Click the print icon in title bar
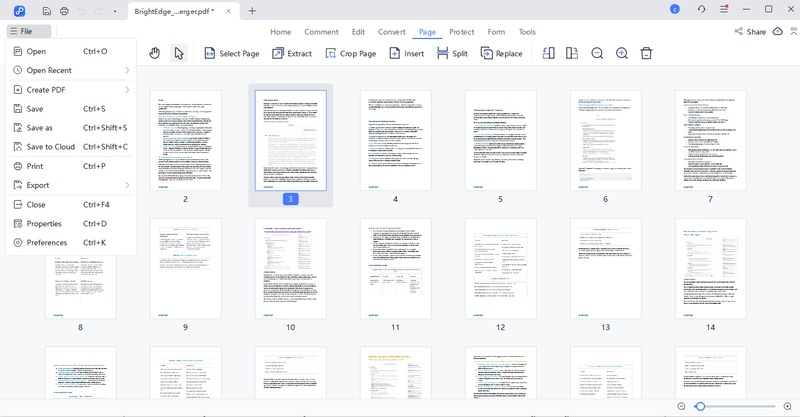This screenshot has height=417, width=800. (64, 11)
